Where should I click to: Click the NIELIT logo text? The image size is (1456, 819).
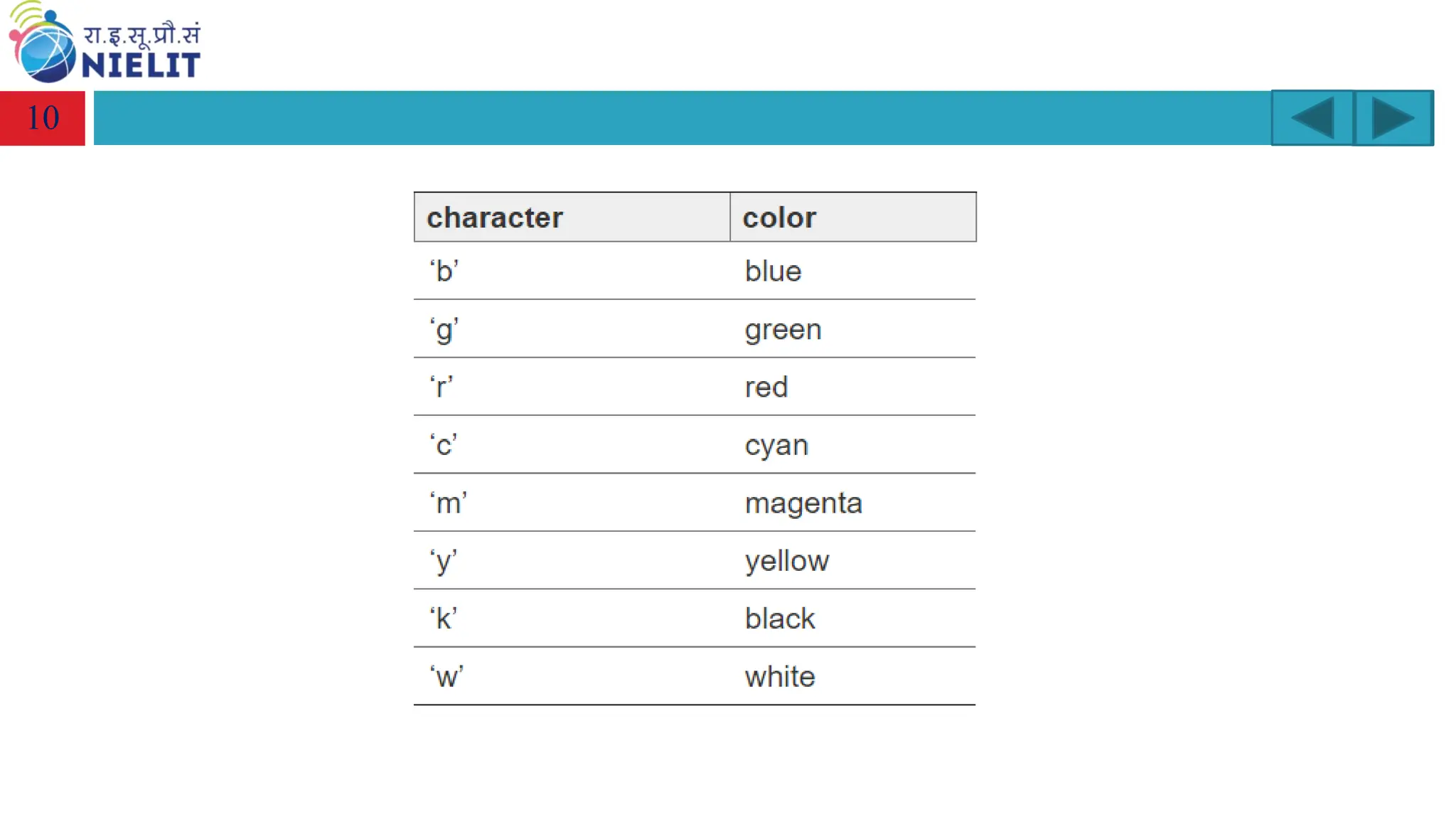pos(141,65)
